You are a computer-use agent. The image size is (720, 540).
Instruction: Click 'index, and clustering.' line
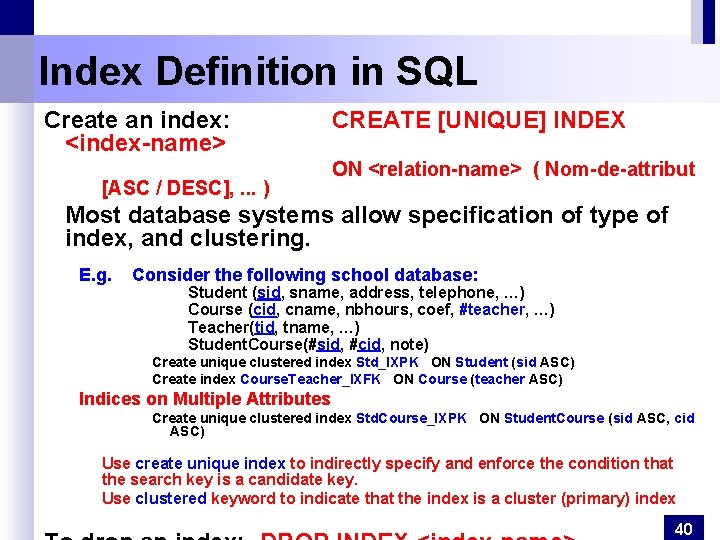coord(187,238)
